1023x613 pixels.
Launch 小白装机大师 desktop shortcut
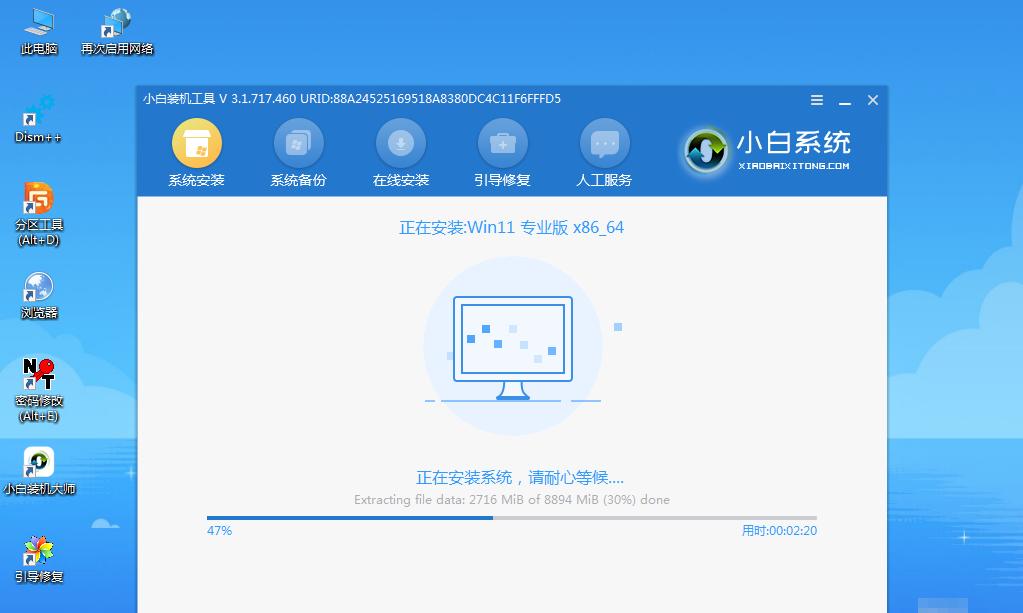[x=39, y=471]
